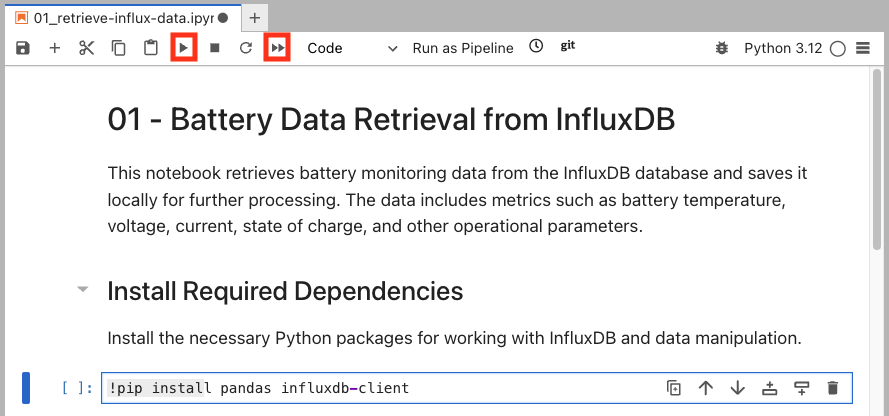Interrupt the kernel with stop button

pyautogui.click(x=214, y=48)
